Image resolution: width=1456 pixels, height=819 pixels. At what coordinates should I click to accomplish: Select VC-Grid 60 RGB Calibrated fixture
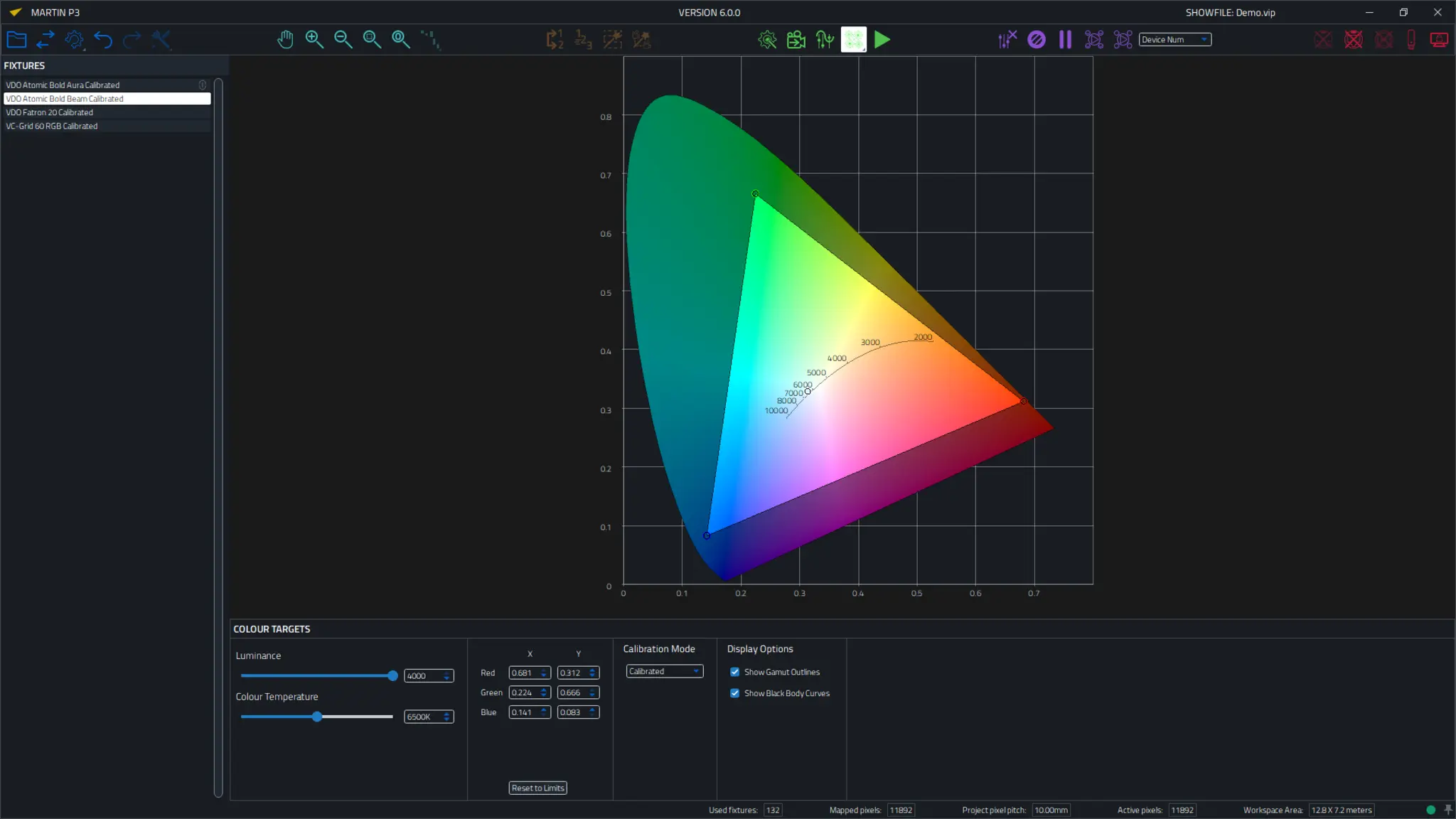[x=52, y=126]
